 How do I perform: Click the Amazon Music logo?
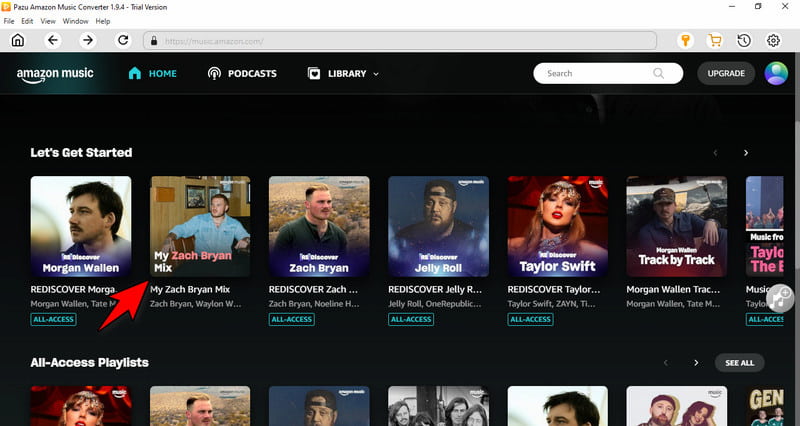point(55,74)
